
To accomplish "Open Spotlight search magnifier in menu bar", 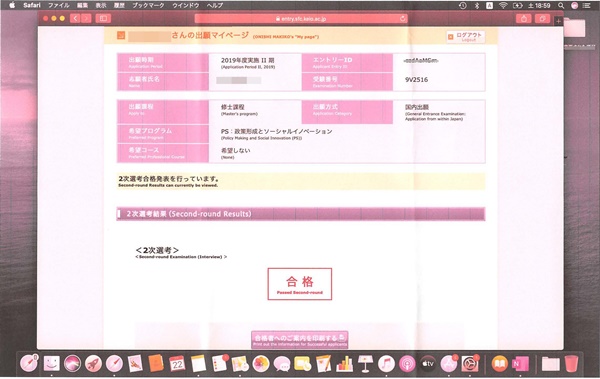I will point(561,5).
